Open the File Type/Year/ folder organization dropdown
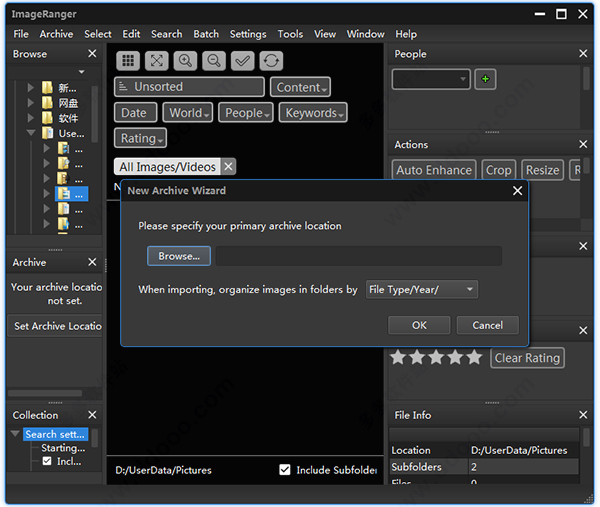The image size is (600, 507). tap(422, 290)
